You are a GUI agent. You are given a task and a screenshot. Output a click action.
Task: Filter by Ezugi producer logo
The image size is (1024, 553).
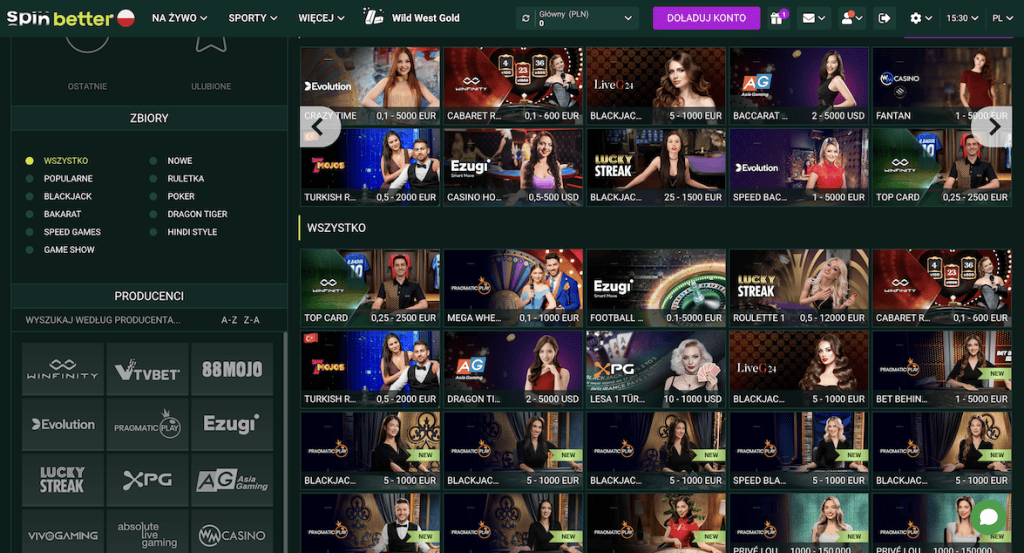point(232,424)
